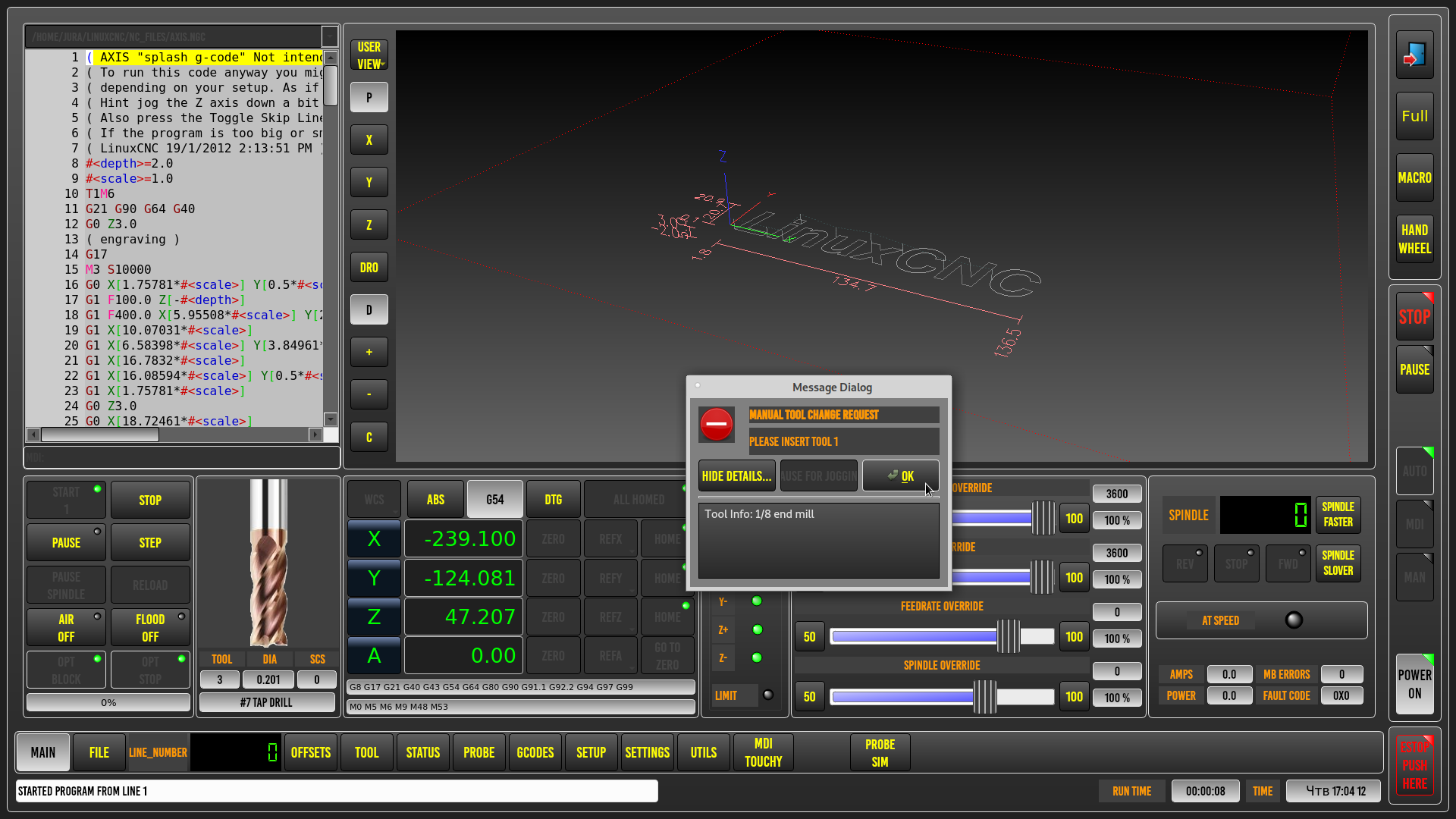
Task: Toggle POWER ON machine button
Action: (x=1414, y=684)
